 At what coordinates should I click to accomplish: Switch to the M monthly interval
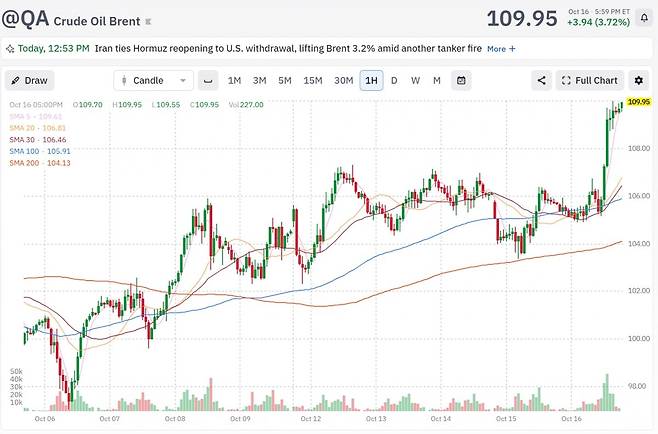pos(437,81)
